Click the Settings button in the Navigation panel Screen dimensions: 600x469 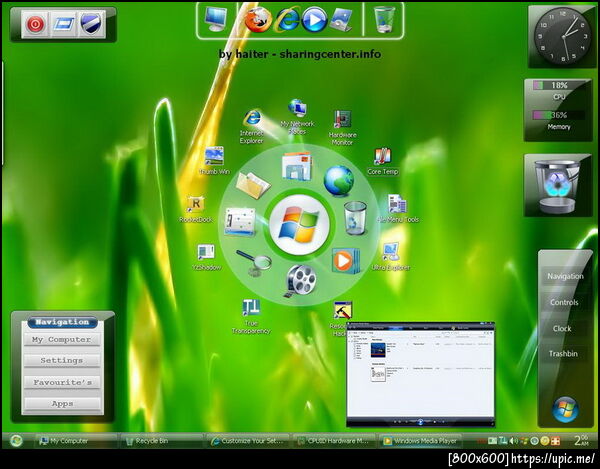62,361
